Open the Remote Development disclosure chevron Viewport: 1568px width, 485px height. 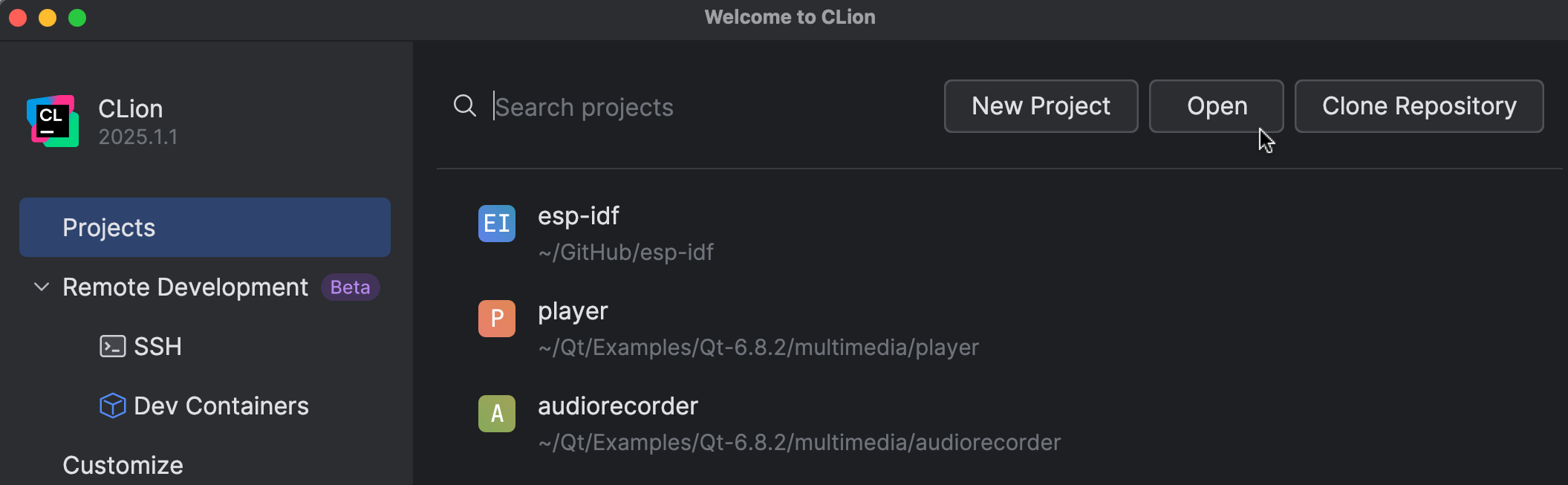click(x=41, y=287)
